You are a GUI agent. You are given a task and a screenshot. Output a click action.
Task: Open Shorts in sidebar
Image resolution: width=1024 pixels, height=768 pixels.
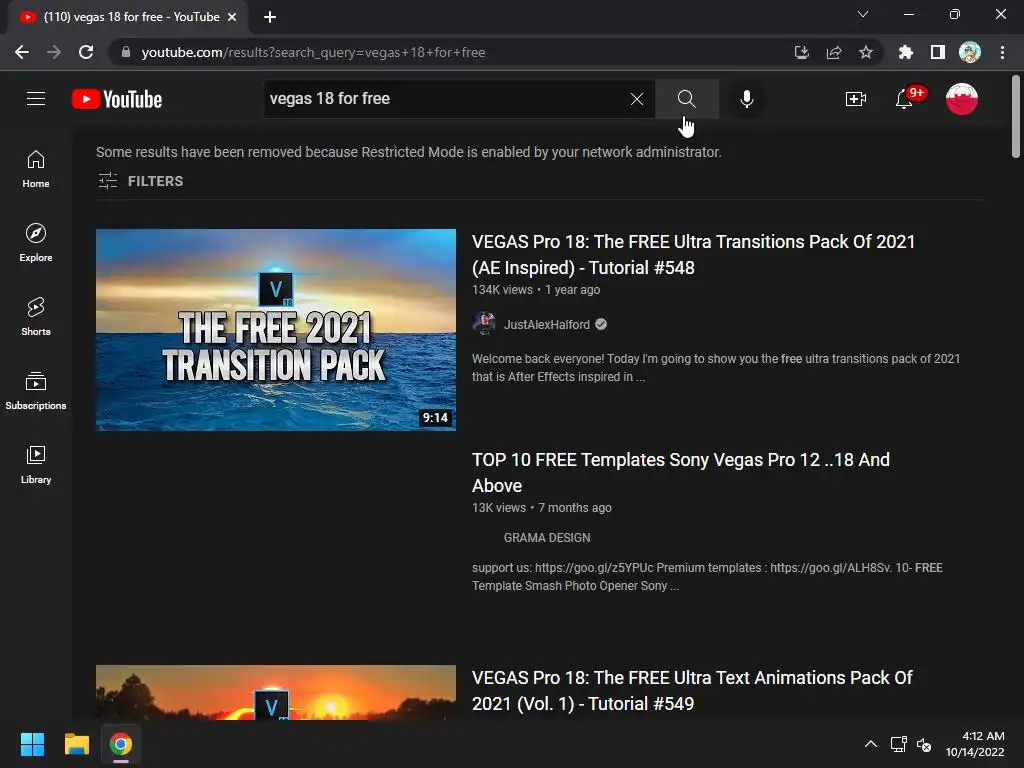pyautogui.click(x=36, y=317)
